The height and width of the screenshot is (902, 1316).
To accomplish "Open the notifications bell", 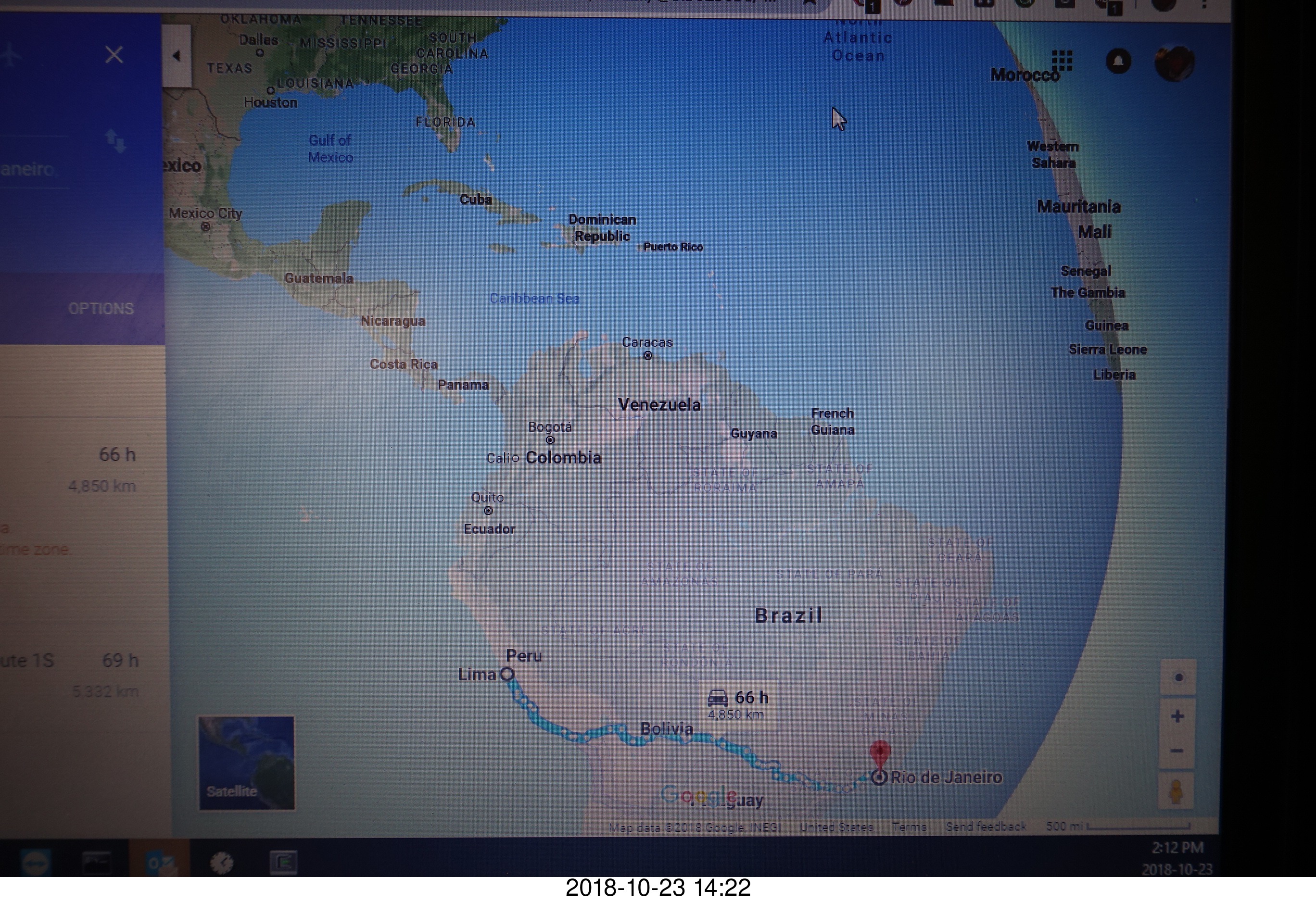I will point(1118,61).
